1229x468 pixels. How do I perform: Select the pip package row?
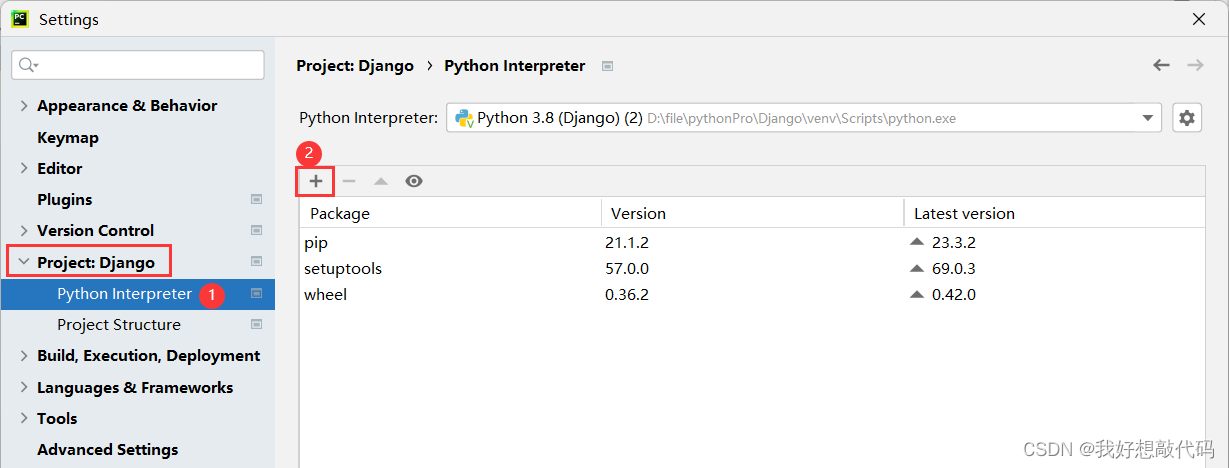(x=752, y=242)
